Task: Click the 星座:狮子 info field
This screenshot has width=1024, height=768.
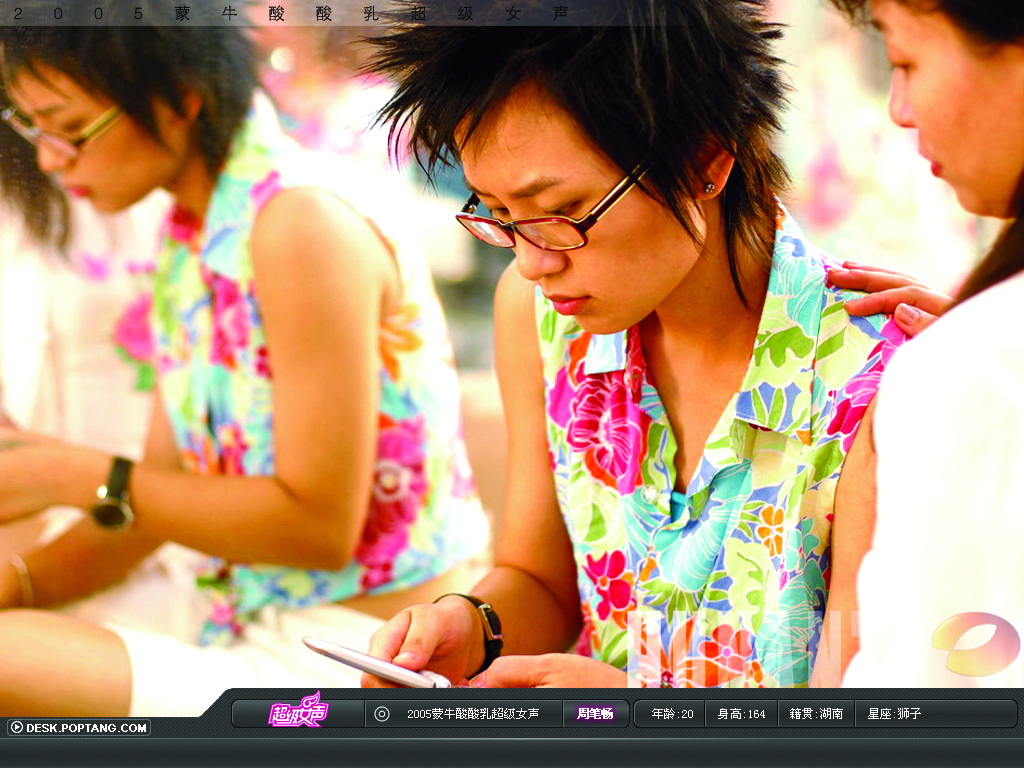Action: (x=895, y=714)
